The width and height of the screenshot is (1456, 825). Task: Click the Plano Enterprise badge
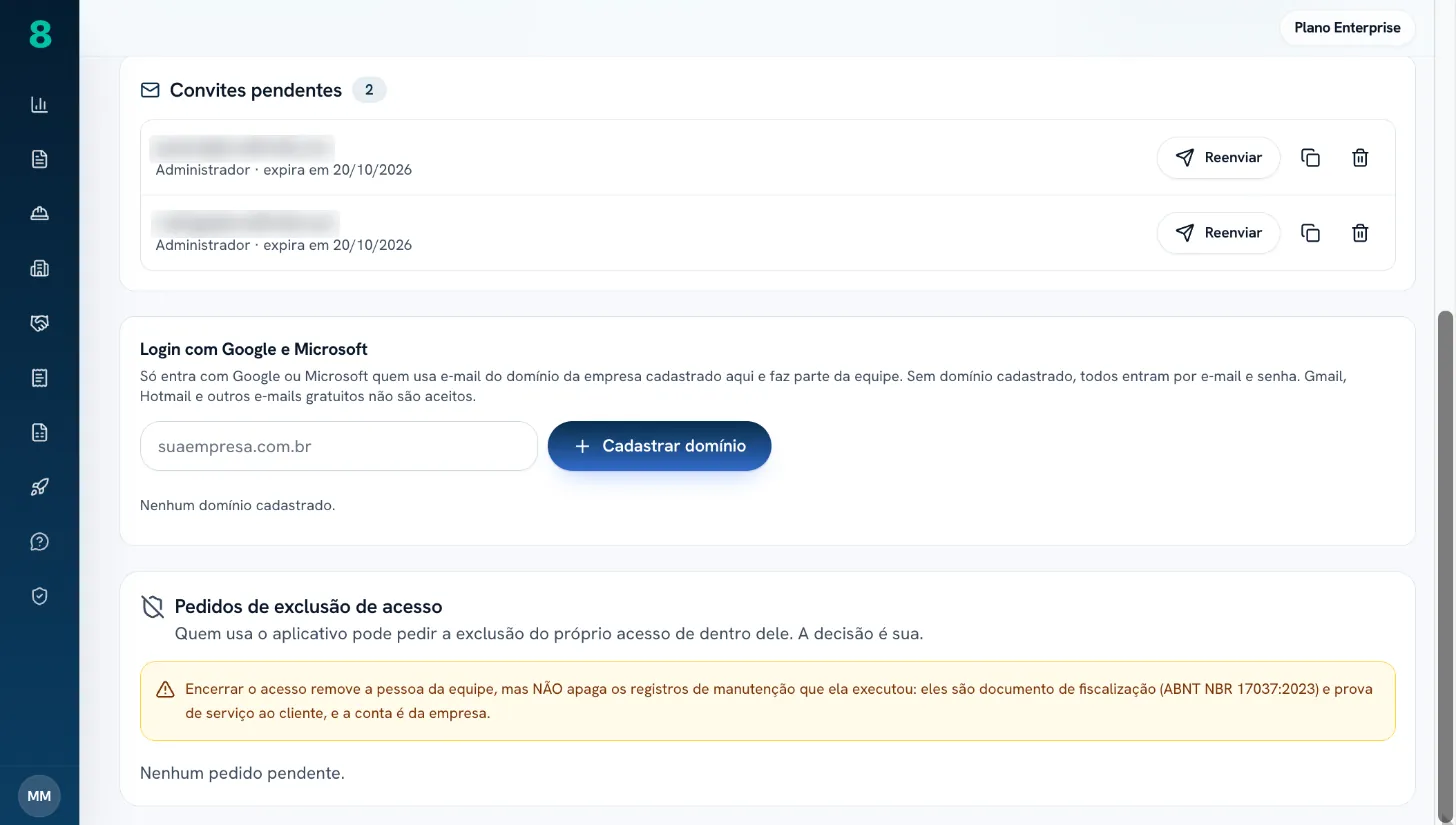pos(1347,28)
